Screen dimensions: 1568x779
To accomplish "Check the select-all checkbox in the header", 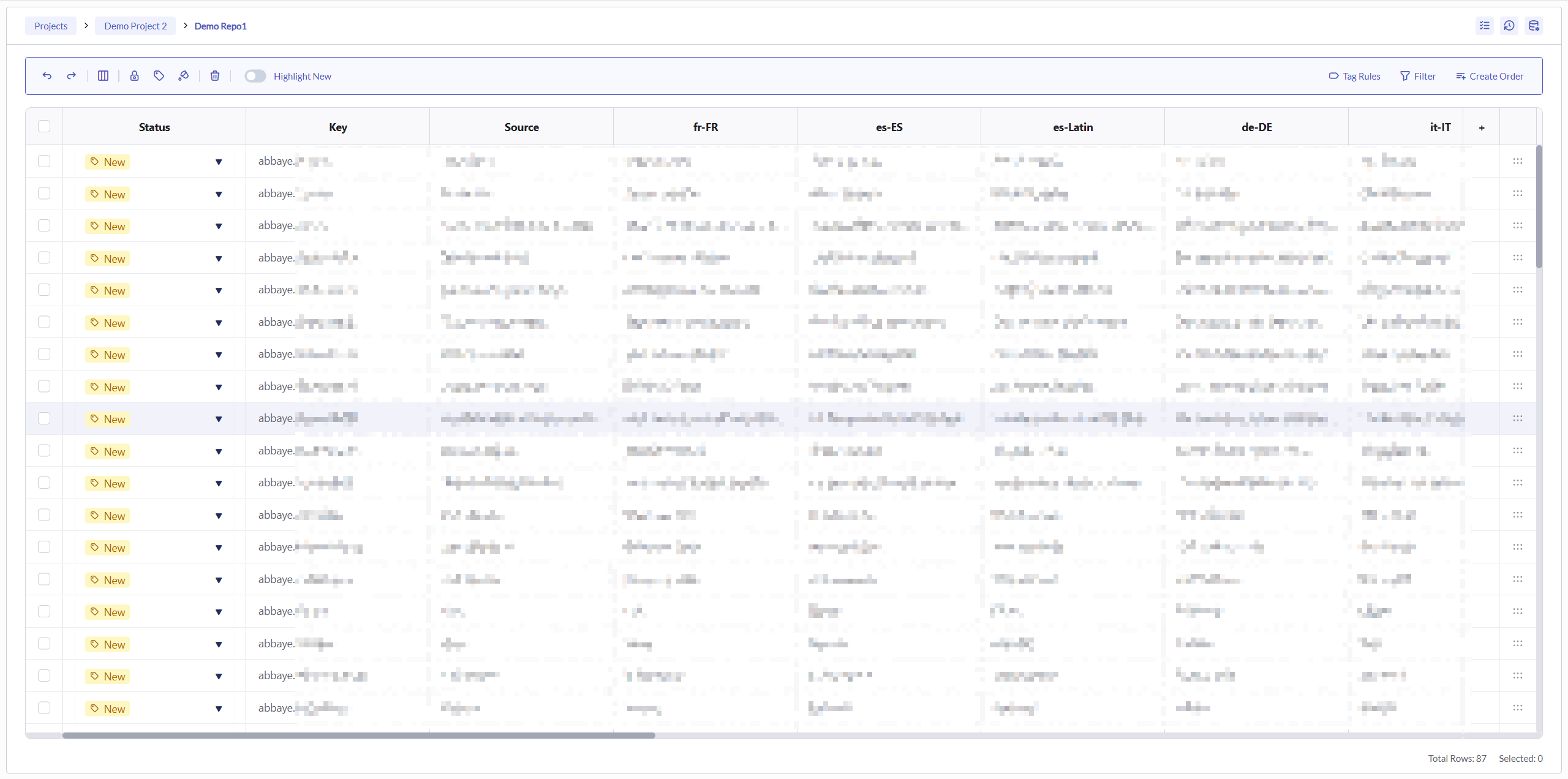I will coord(43,126).
